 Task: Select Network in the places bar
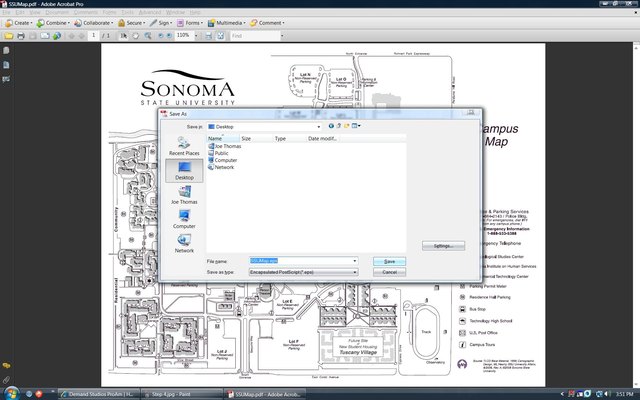point(184,244)
